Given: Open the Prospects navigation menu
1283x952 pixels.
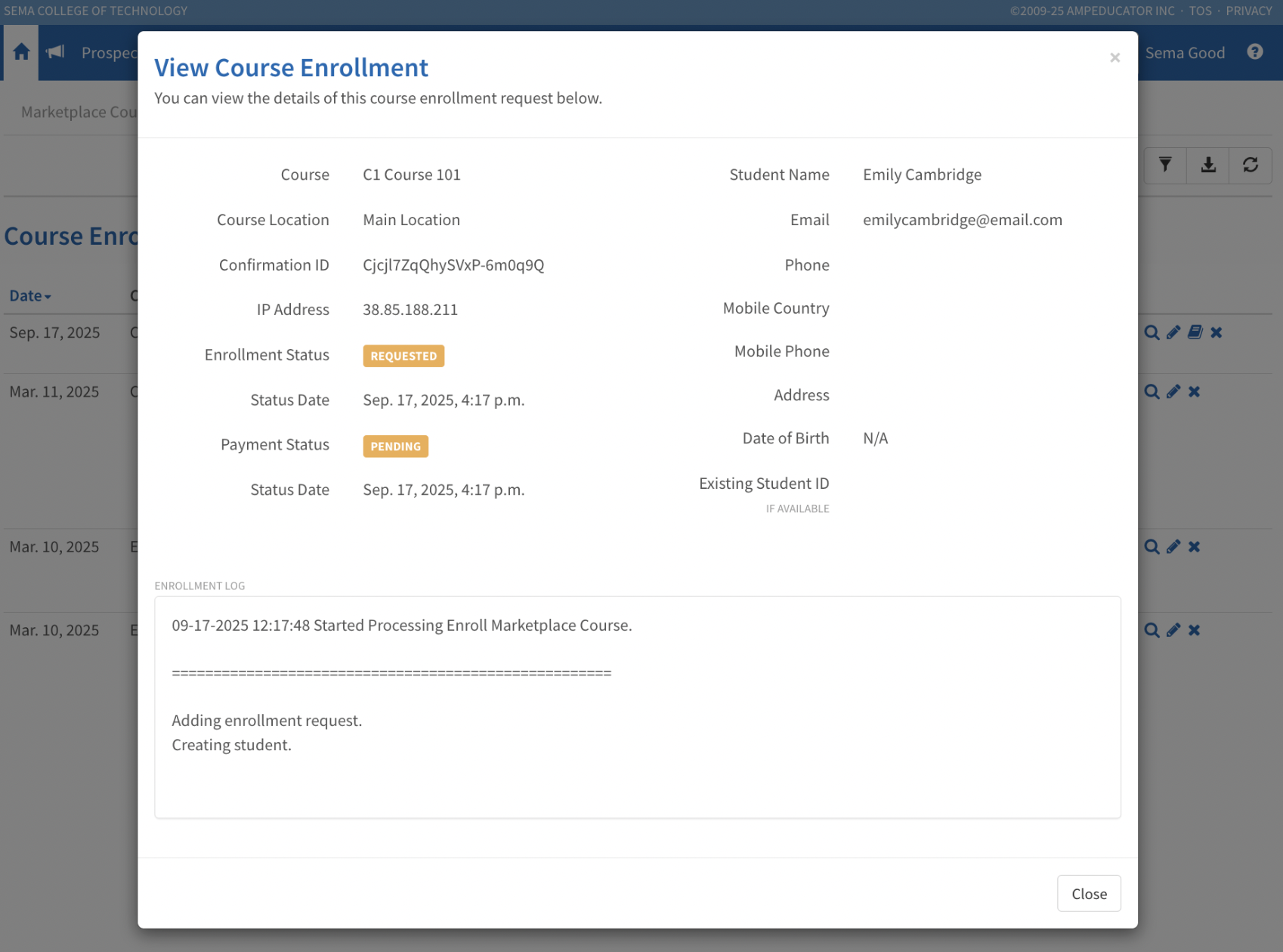Looking at the screenshot, I should point(109,53).
